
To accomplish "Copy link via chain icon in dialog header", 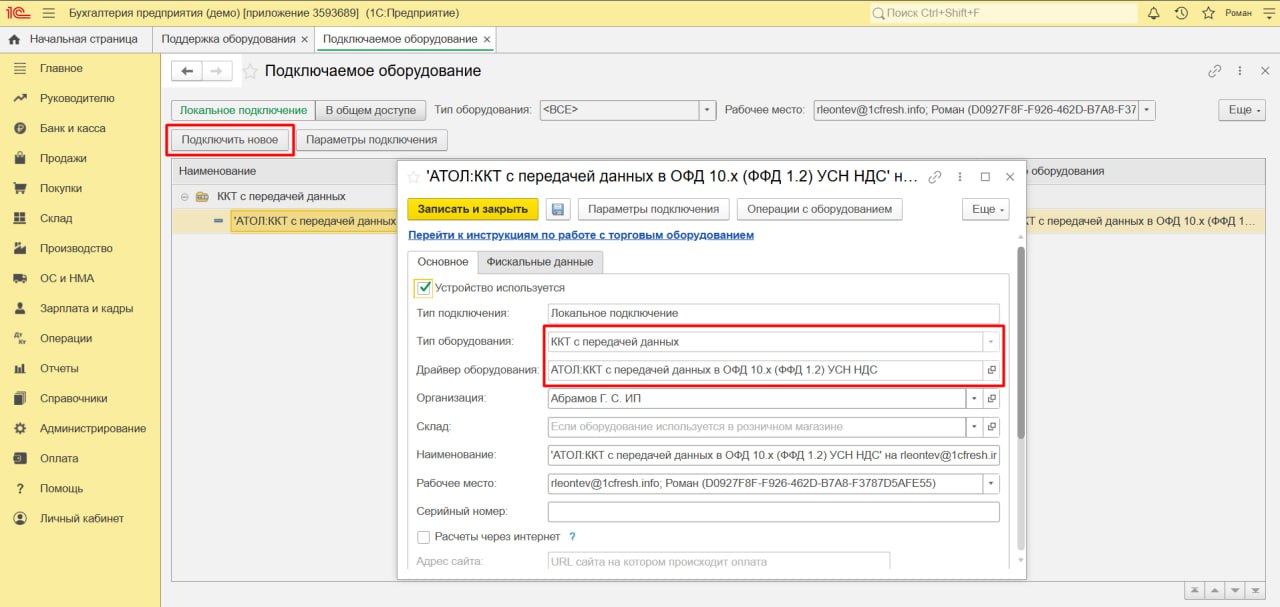I will pos(935,177).
